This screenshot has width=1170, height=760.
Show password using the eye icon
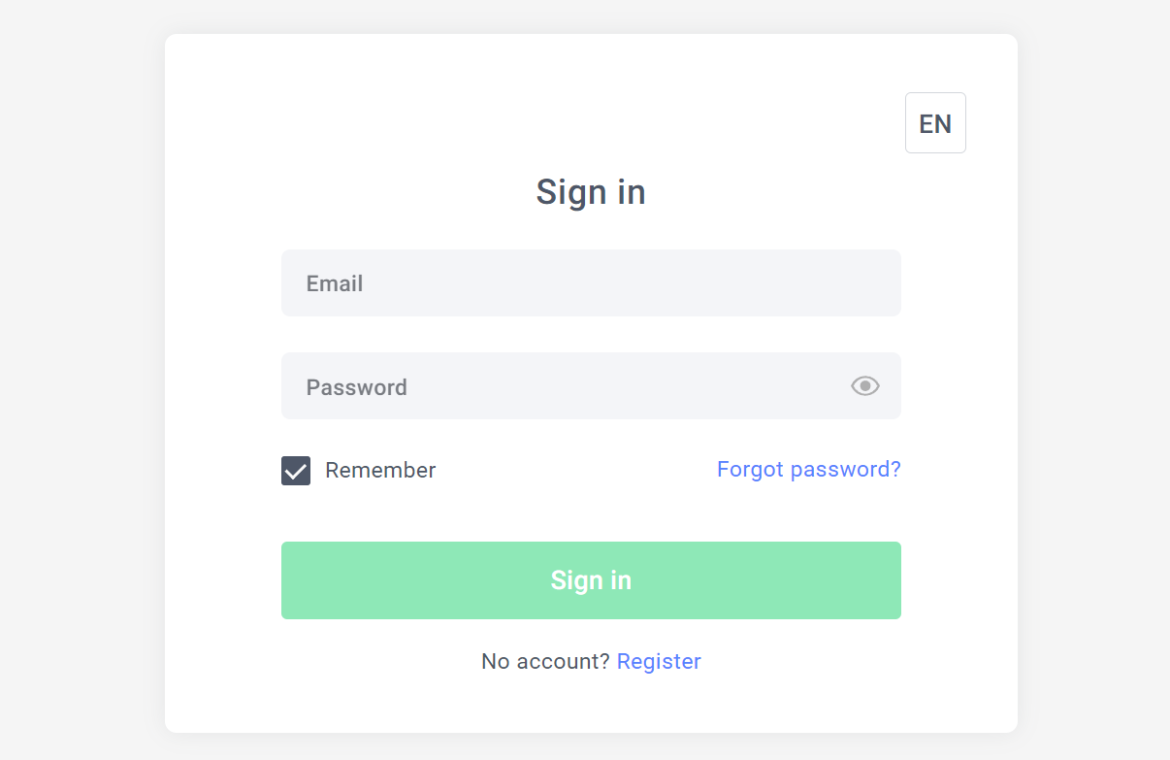pos(865,386)
